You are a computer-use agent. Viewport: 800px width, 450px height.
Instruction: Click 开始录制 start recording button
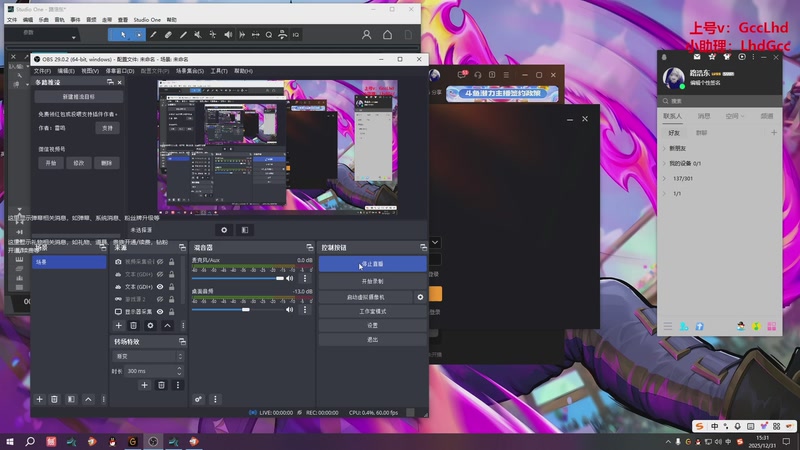coord(372,281)
